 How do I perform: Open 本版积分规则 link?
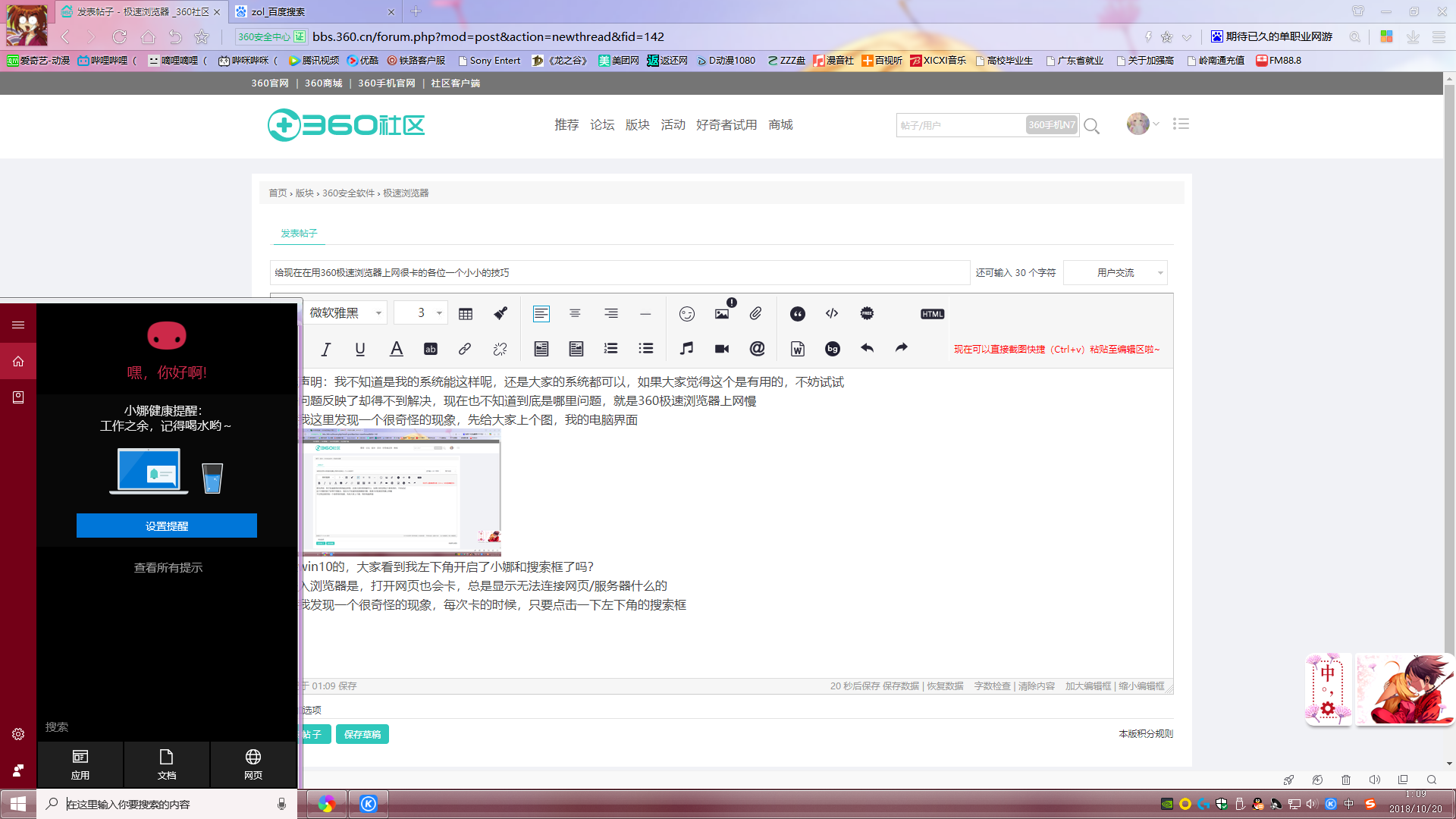click(1146, 734)
